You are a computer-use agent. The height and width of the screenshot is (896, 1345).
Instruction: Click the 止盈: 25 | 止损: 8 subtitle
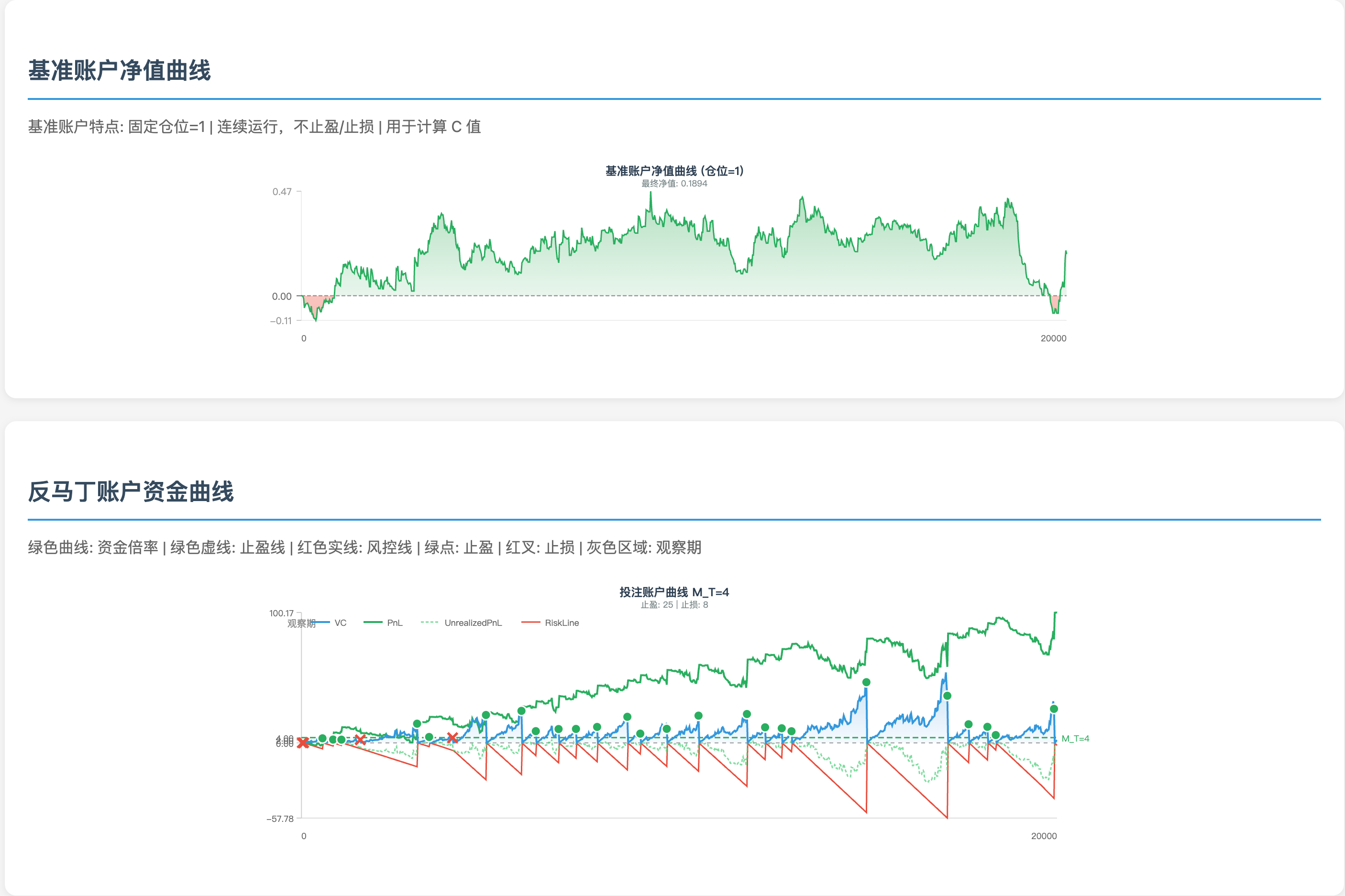(674, 604)
